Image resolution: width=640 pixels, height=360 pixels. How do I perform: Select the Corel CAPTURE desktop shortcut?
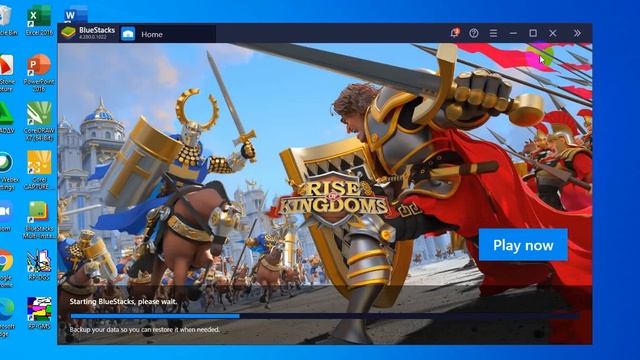click(39, 170)
